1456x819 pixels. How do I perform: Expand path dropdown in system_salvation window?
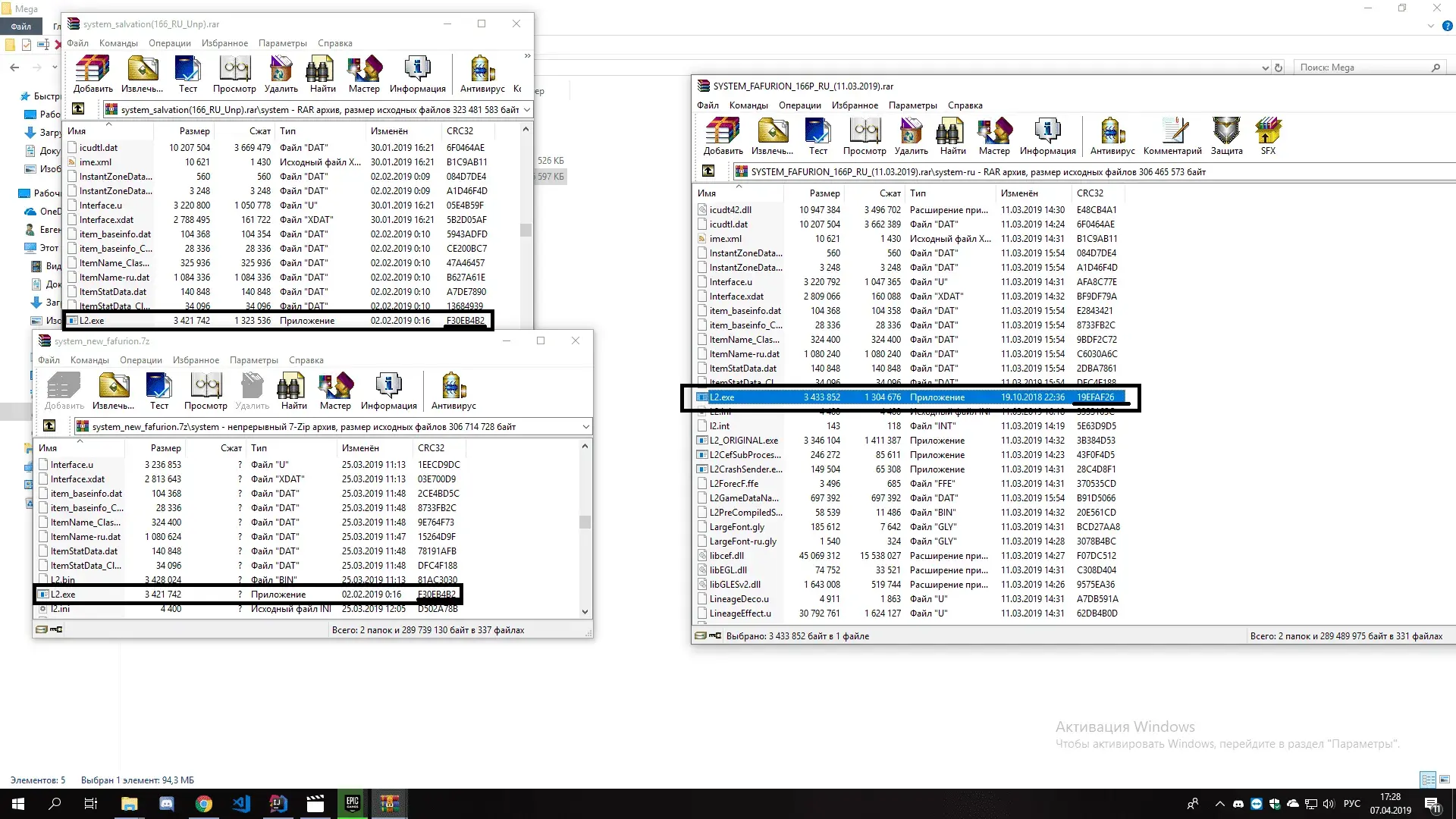click(x=526, y=110)
